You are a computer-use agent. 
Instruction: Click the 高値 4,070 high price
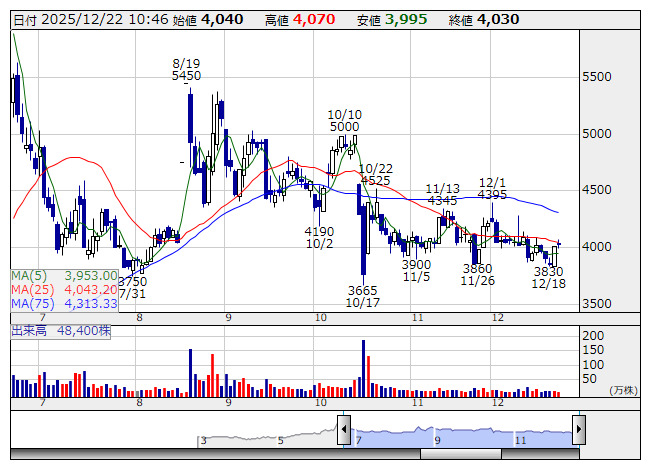tap(300, 20)
